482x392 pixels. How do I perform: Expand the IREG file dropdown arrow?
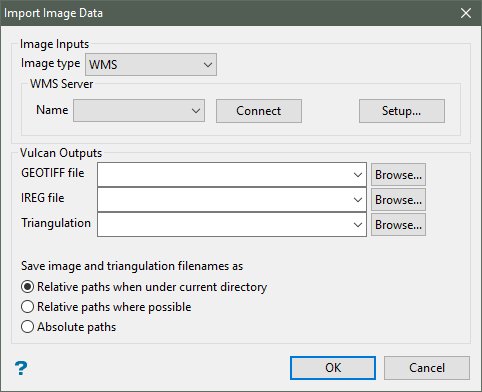click(x=358, y=200)
